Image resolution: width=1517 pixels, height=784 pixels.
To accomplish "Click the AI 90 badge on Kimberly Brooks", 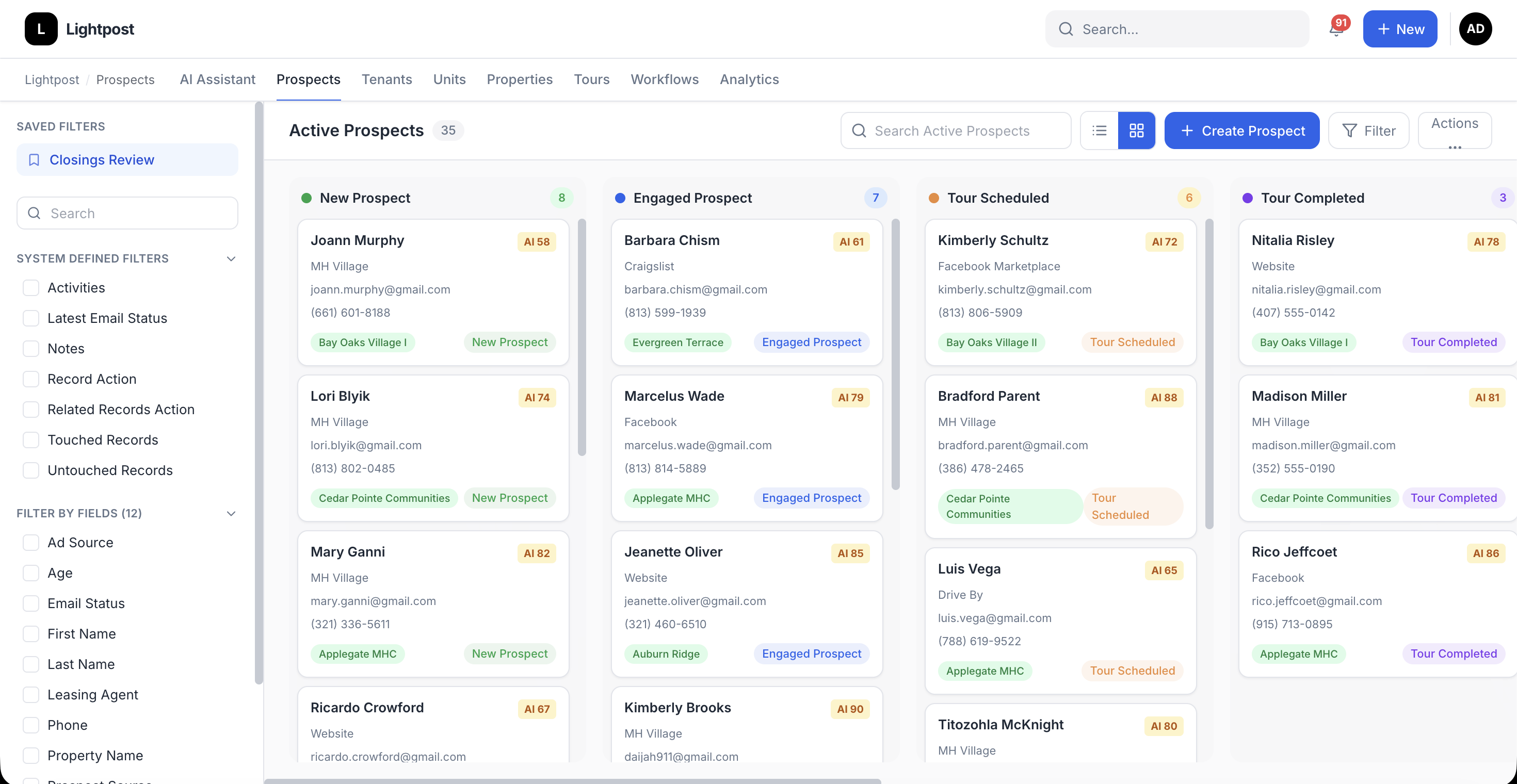I will [850, 709].
